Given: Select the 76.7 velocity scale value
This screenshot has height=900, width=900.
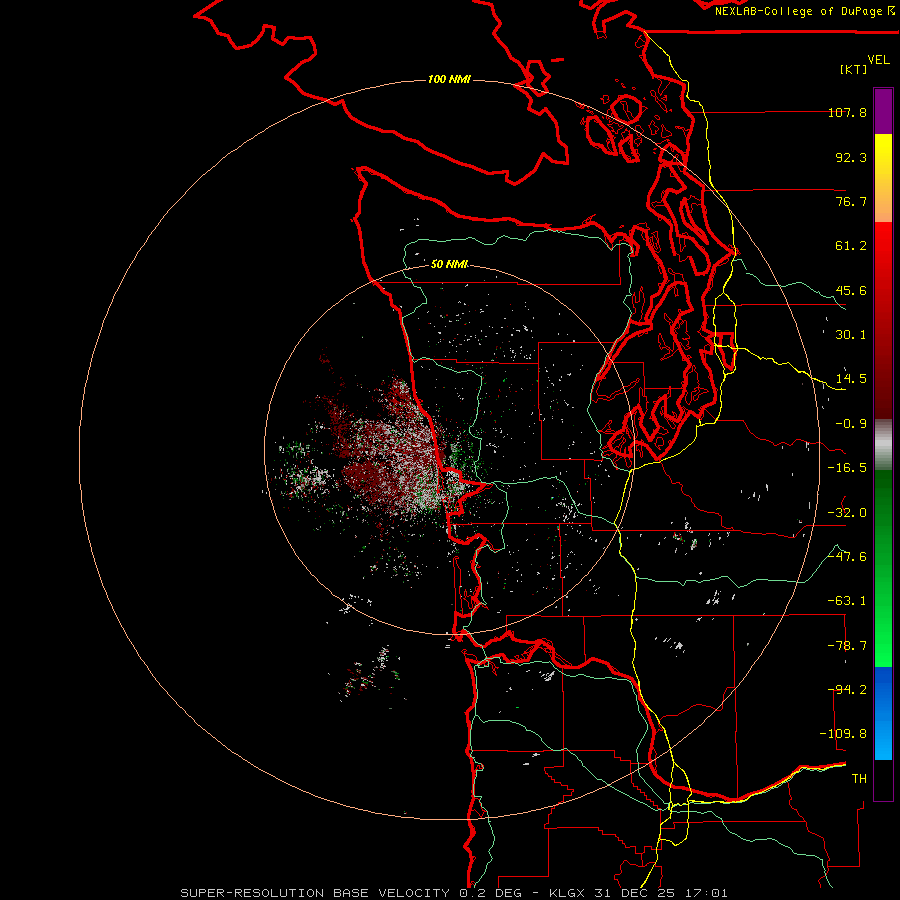Looking at the screenshot, I should [851, 201].
